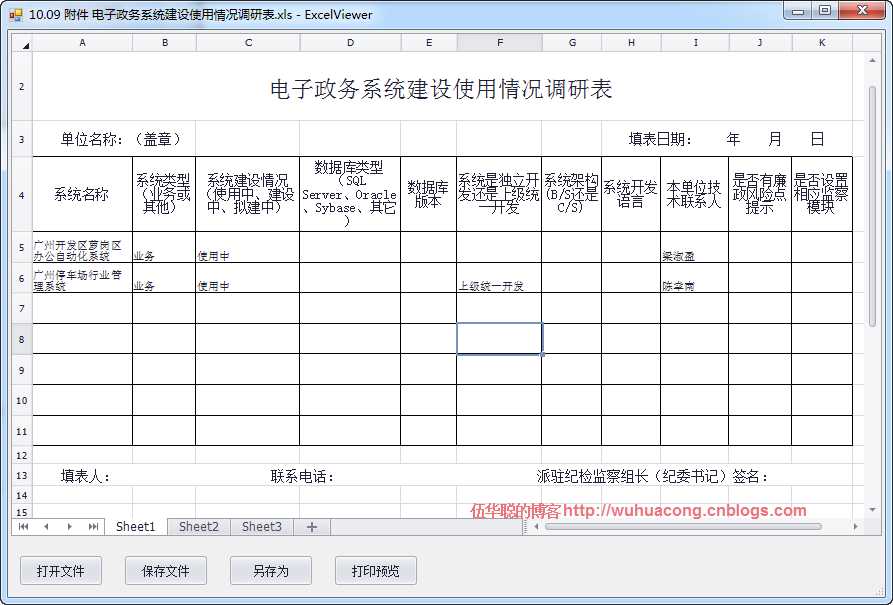The width and height of the screenshot is (893, 605).
Task: Click the 打印预览 button
Action: tap(376, 571)
